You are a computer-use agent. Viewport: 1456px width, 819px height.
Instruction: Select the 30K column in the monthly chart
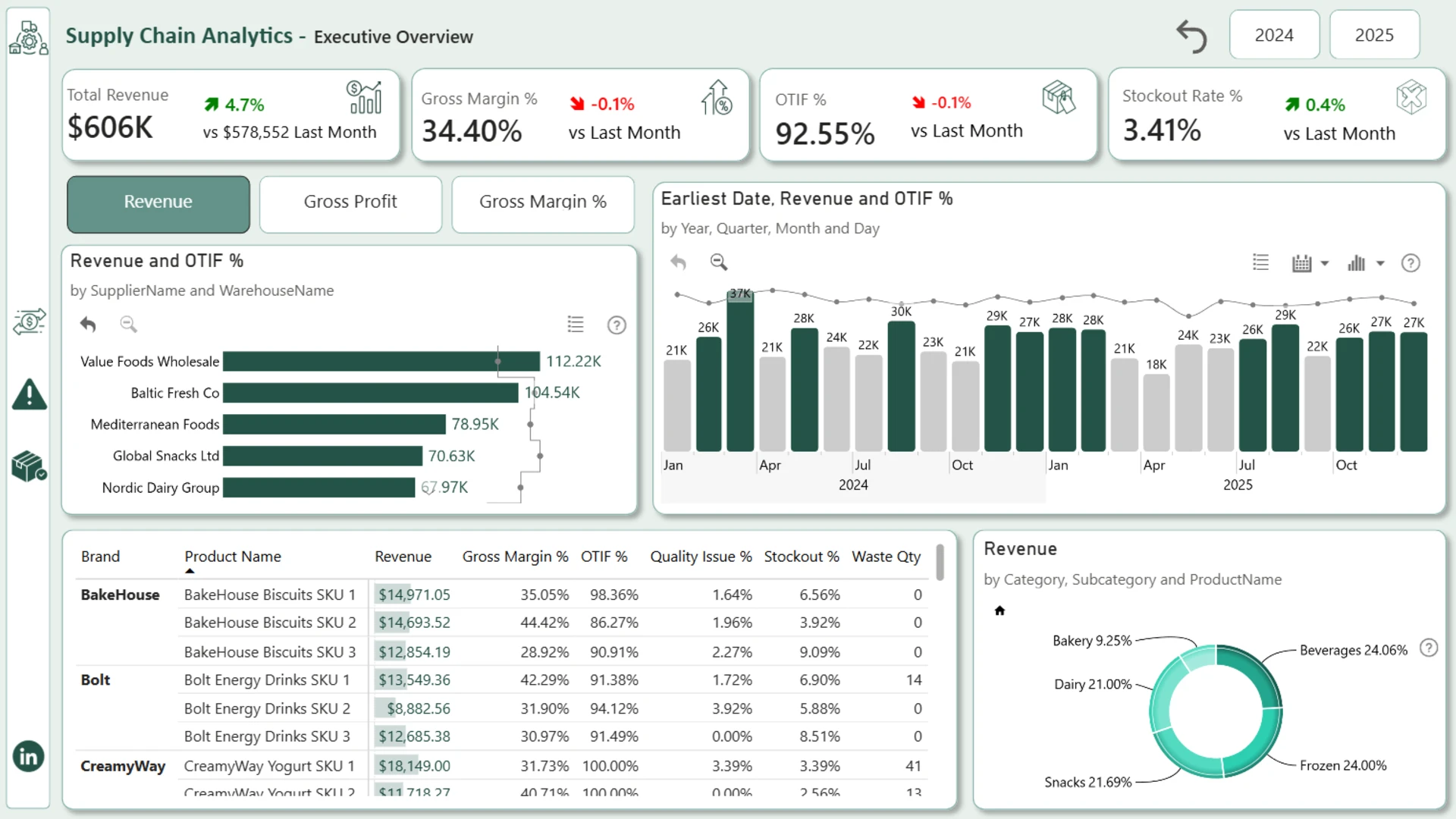pos(901,386)
